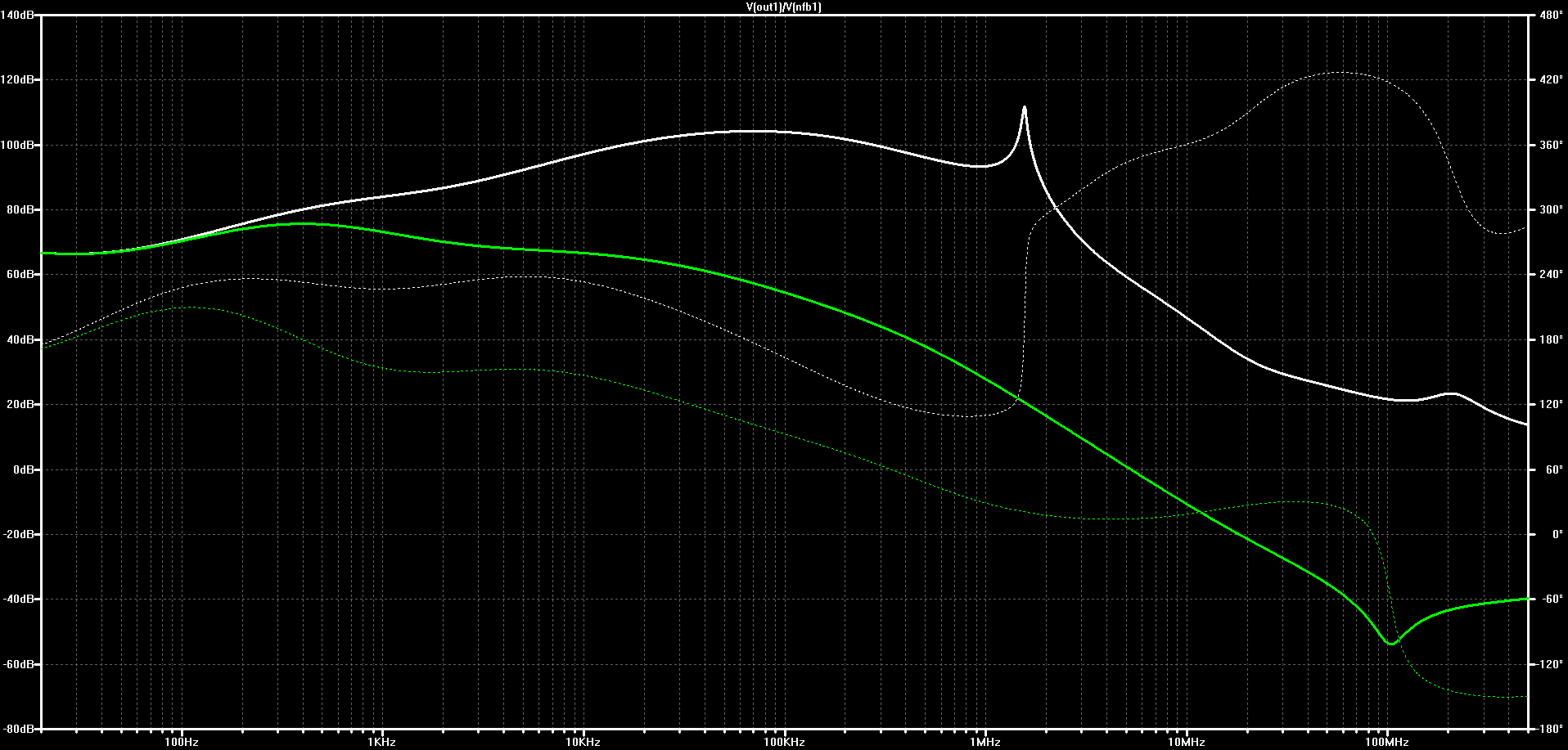The image size is (1568, 750).
Task: Click the notch dip of the solid green trace
Action: (1391, 644)
